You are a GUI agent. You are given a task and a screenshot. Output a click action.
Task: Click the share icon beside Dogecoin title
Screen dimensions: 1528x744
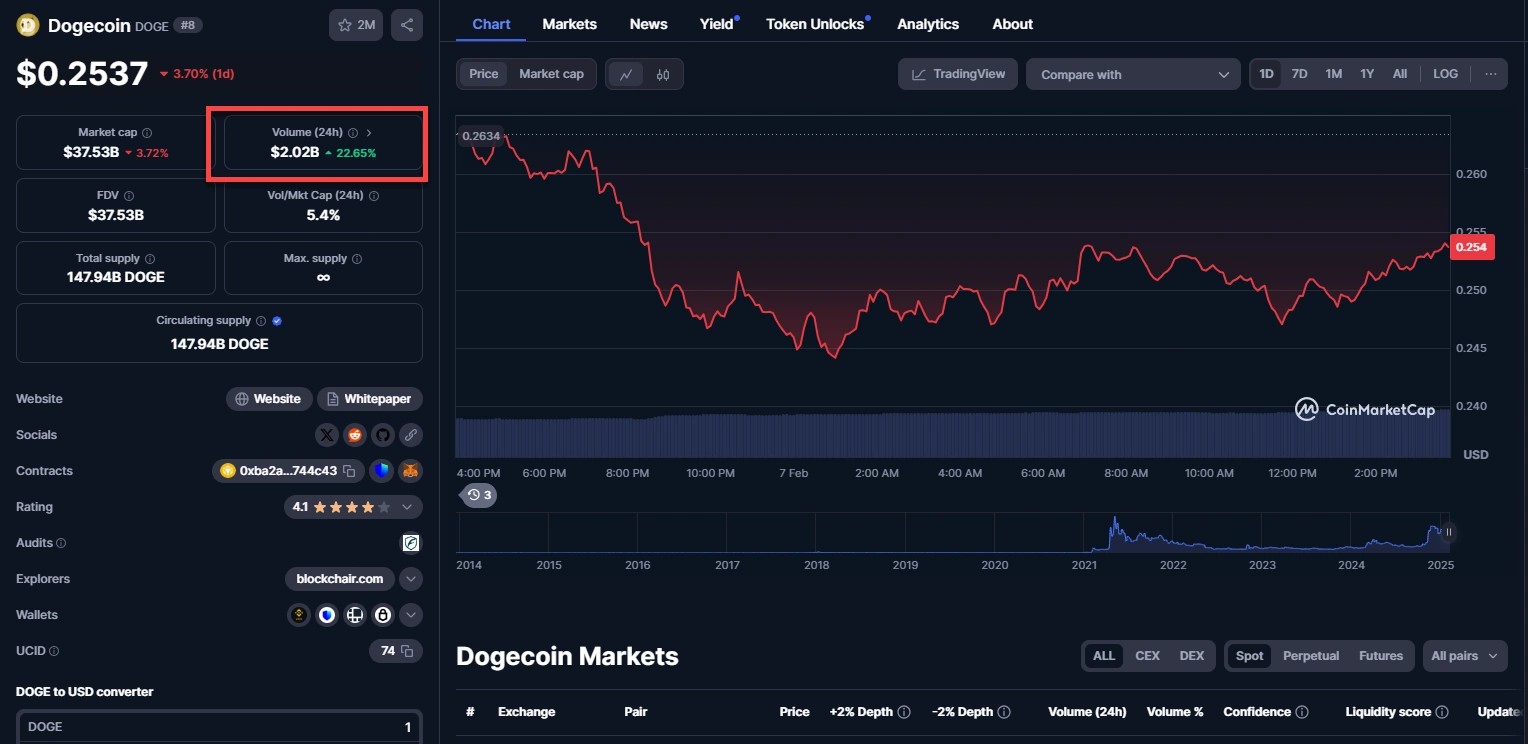click(x=406, y=25)
